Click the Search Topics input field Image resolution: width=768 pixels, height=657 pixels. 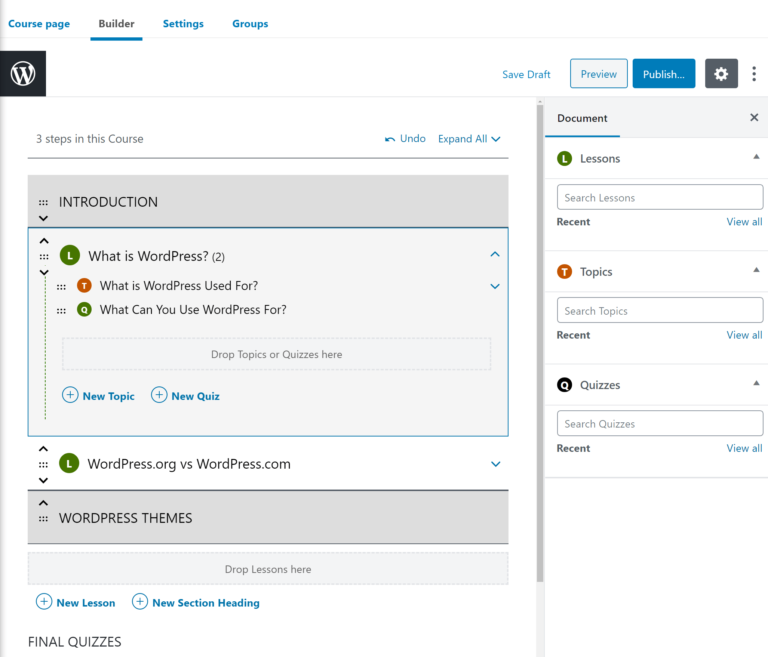659,311
